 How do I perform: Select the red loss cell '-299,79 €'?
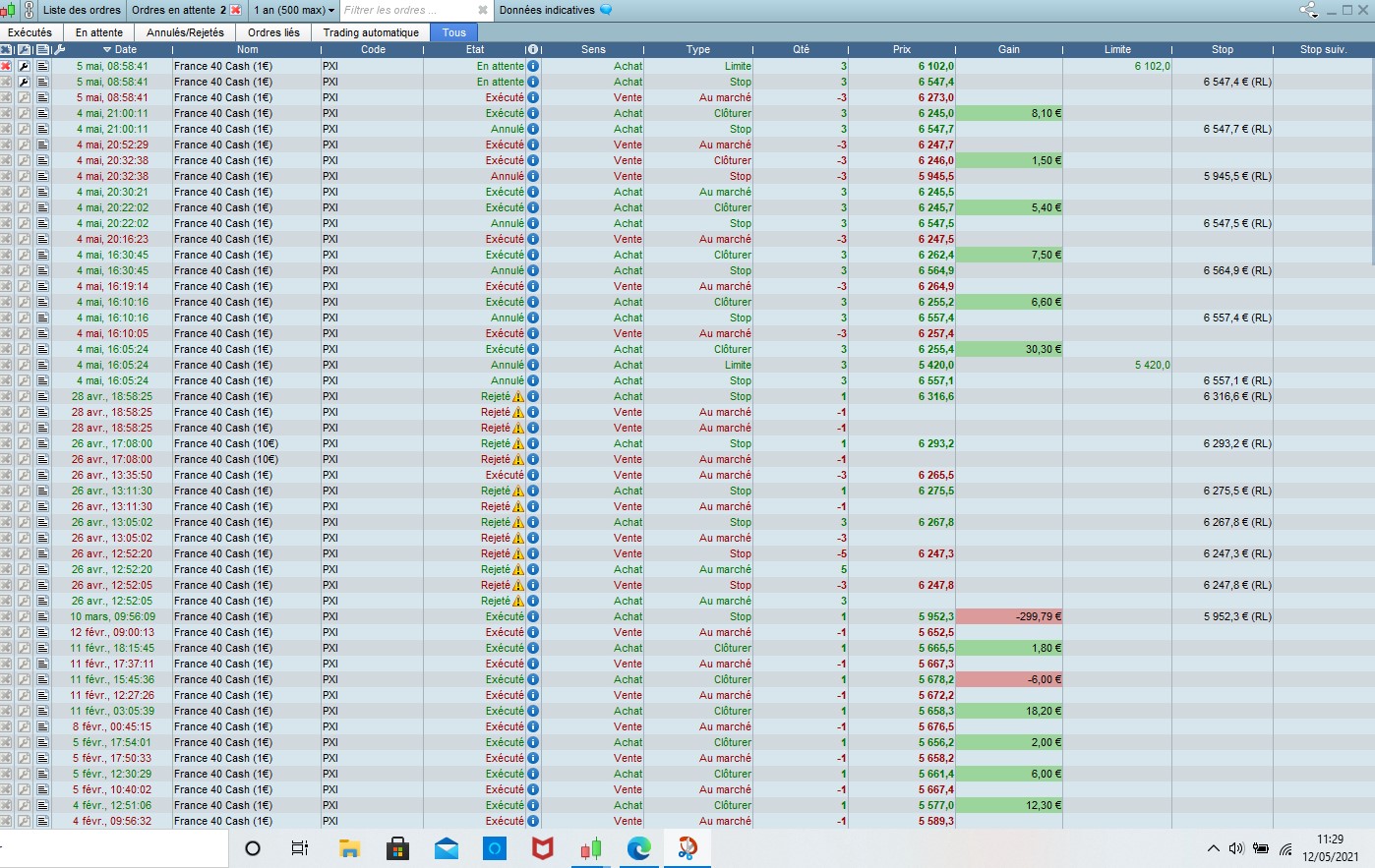click(x=1009, y=616)
